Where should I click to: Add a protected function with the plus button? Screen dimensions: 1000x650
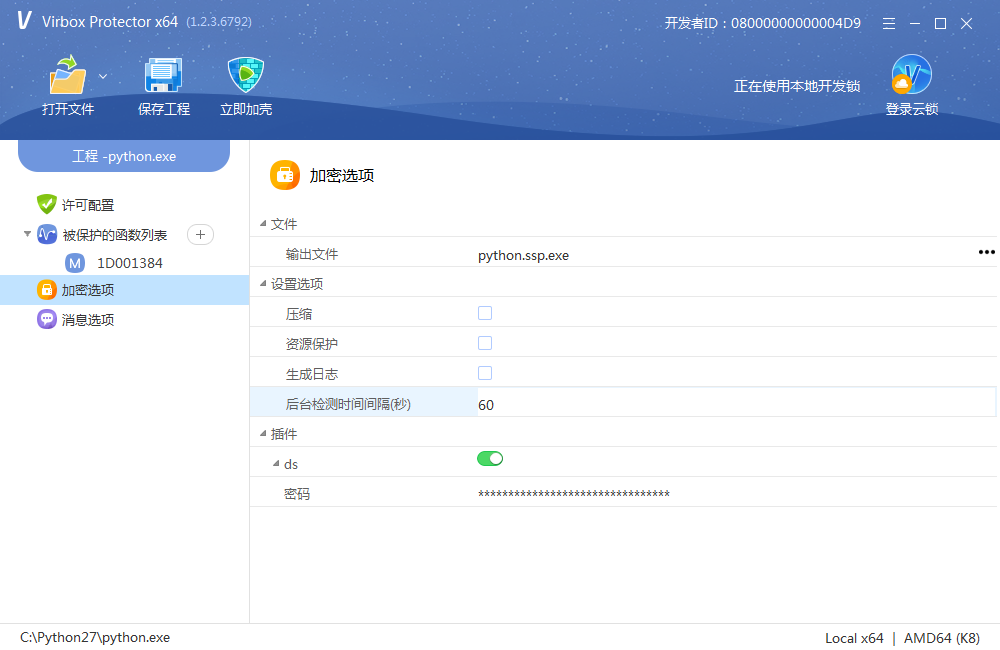coord(200,235)
